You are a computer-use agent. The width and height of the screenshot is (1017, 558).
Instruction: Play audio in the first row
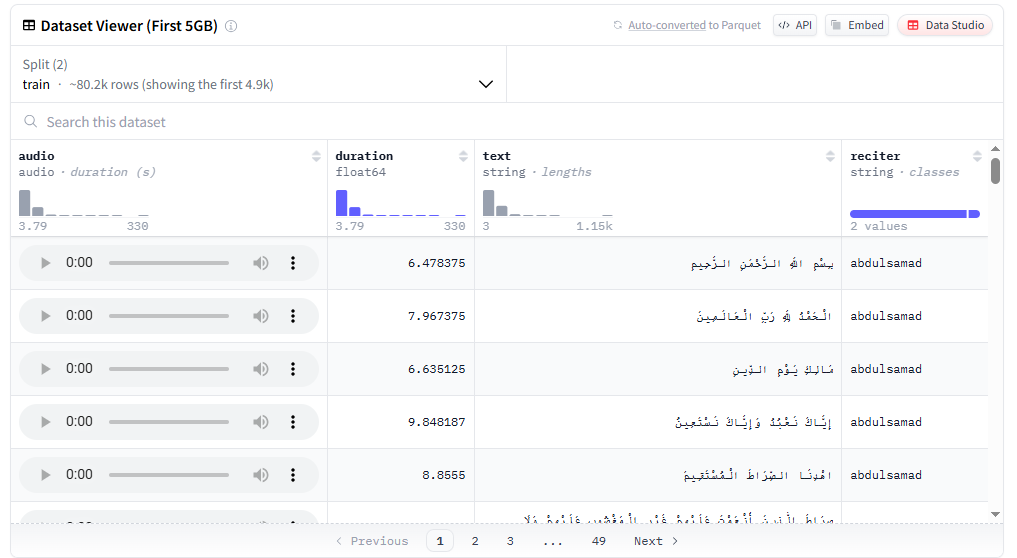(45, 263)
